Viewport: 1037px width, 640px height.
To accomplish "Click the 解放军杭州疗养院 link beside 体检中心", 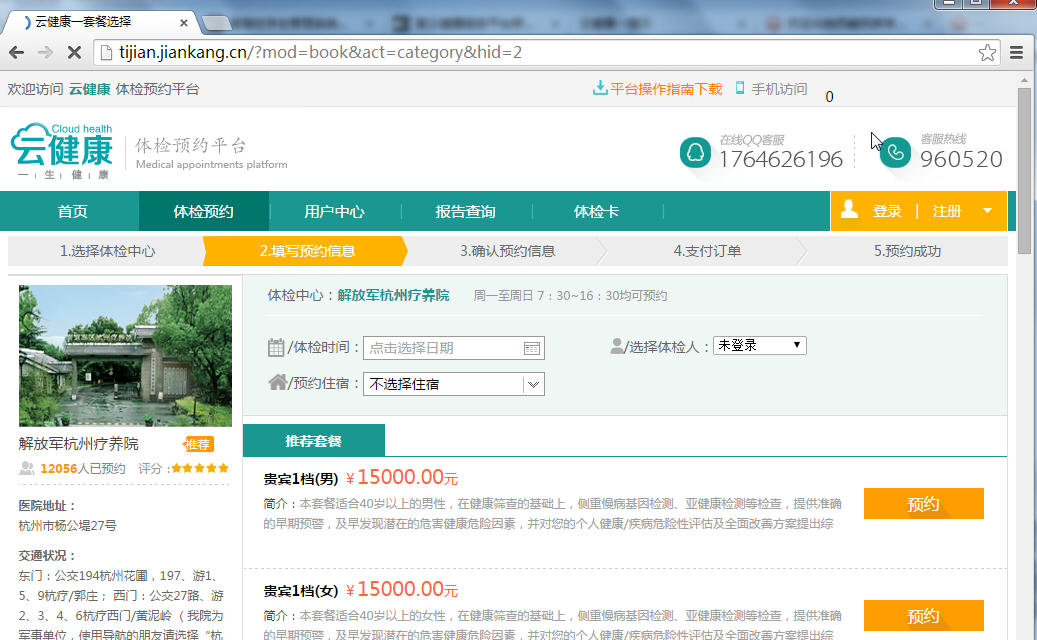I will click(x=394, y=296).
